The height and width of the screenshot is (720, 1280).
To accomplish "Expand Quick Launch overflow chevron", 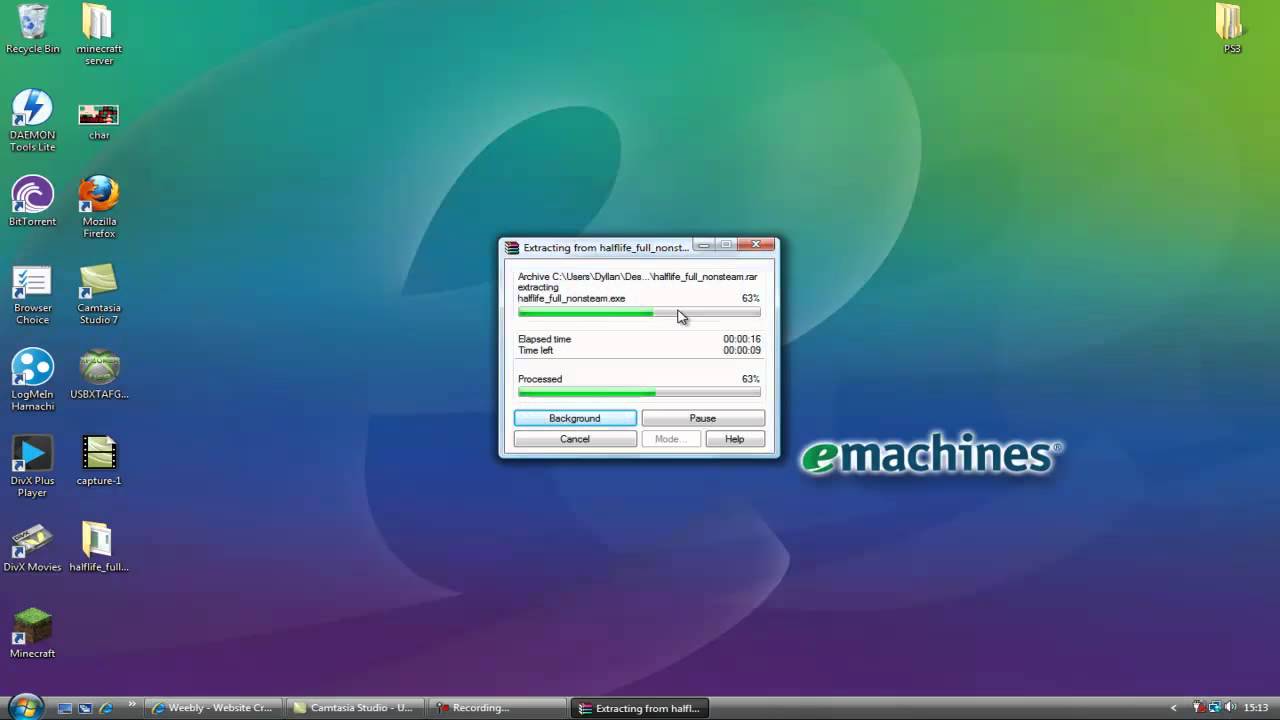I will (132, 704).
